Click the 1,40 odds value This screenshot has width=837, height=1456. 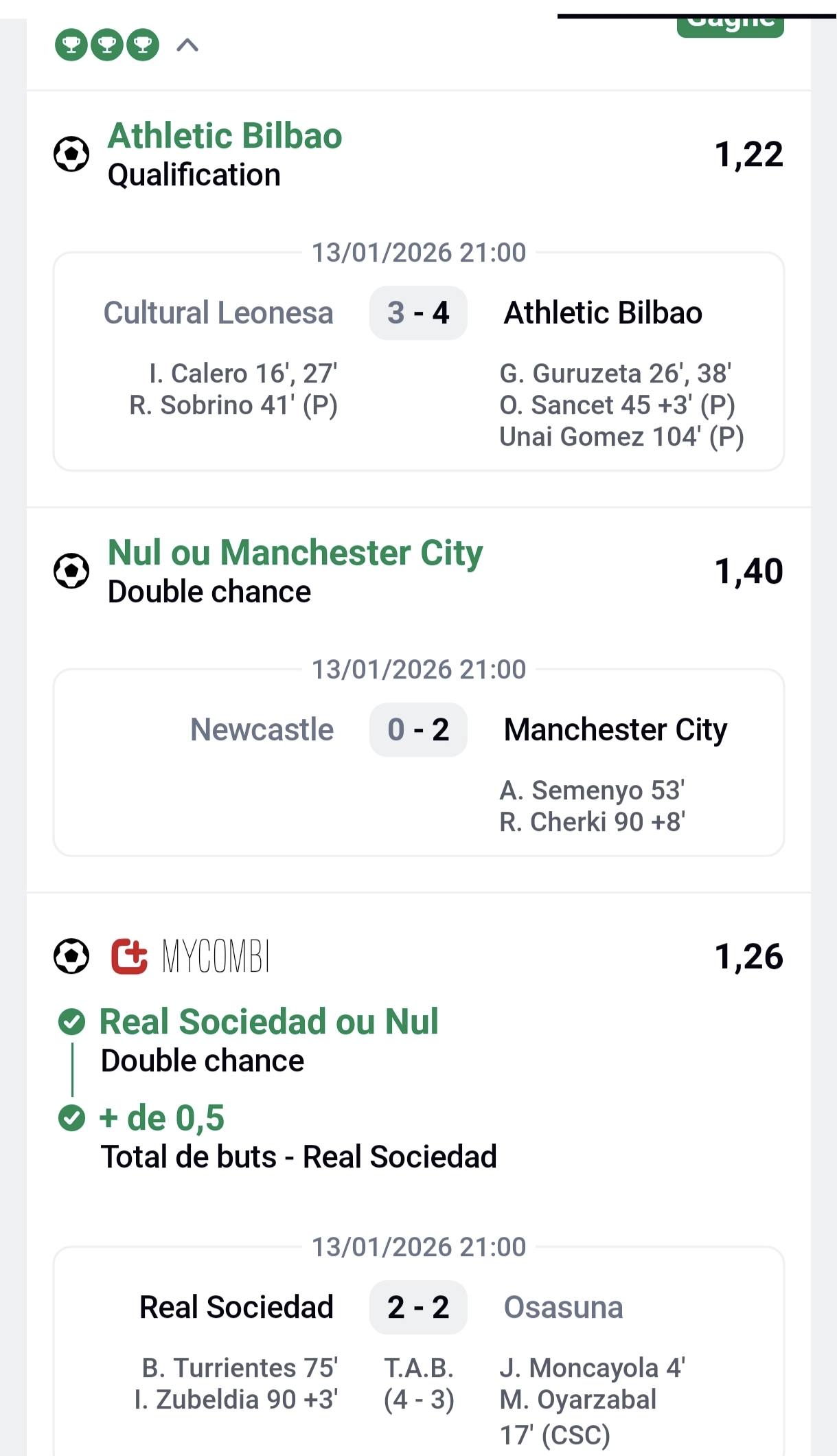[x=748, y=571]
